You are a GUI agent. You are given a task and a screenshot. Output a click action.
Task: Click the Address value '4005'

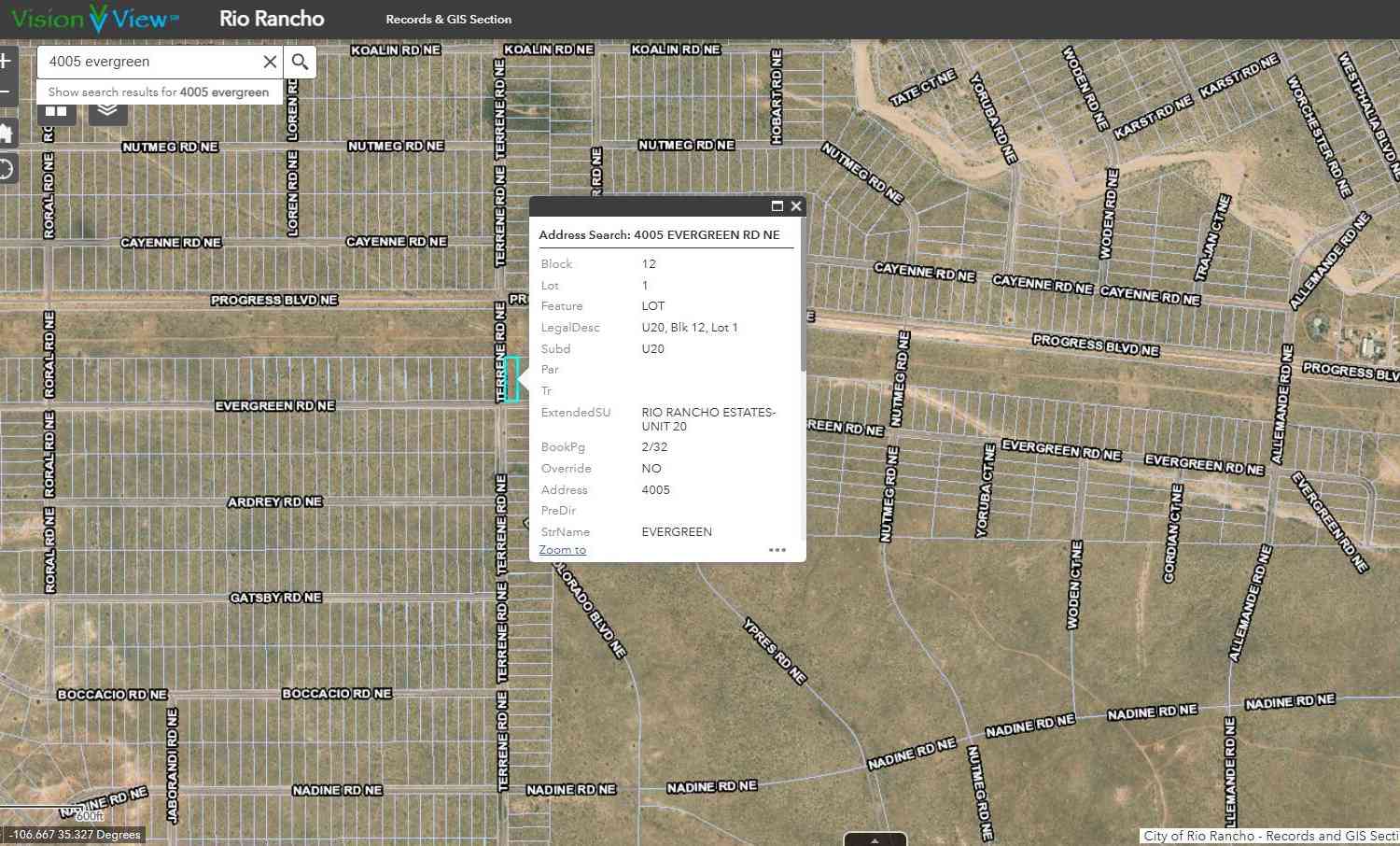point(656,490)
